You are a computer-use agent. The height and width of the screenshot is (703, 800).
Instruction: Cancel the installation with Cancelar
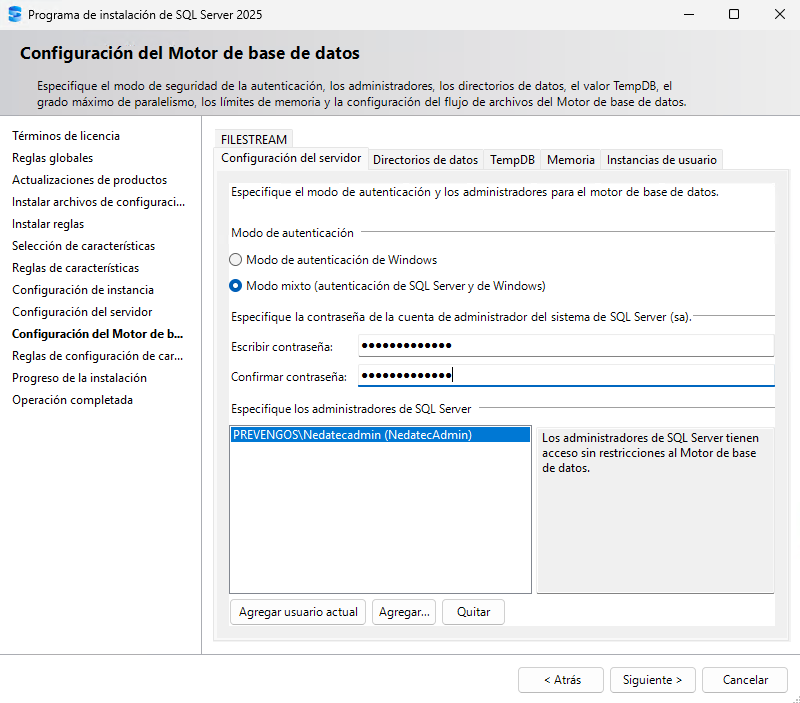(x=745, y=680)
